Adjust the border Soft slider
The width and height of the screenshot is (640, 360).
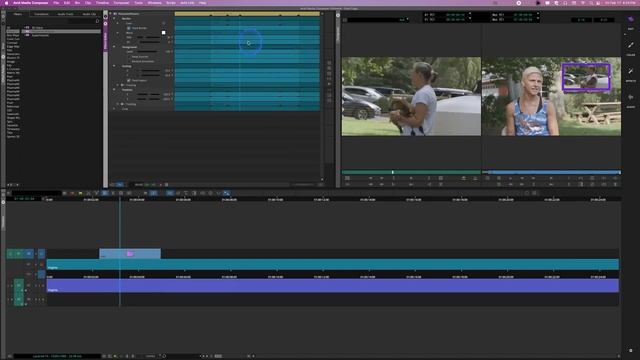(149, 42)
